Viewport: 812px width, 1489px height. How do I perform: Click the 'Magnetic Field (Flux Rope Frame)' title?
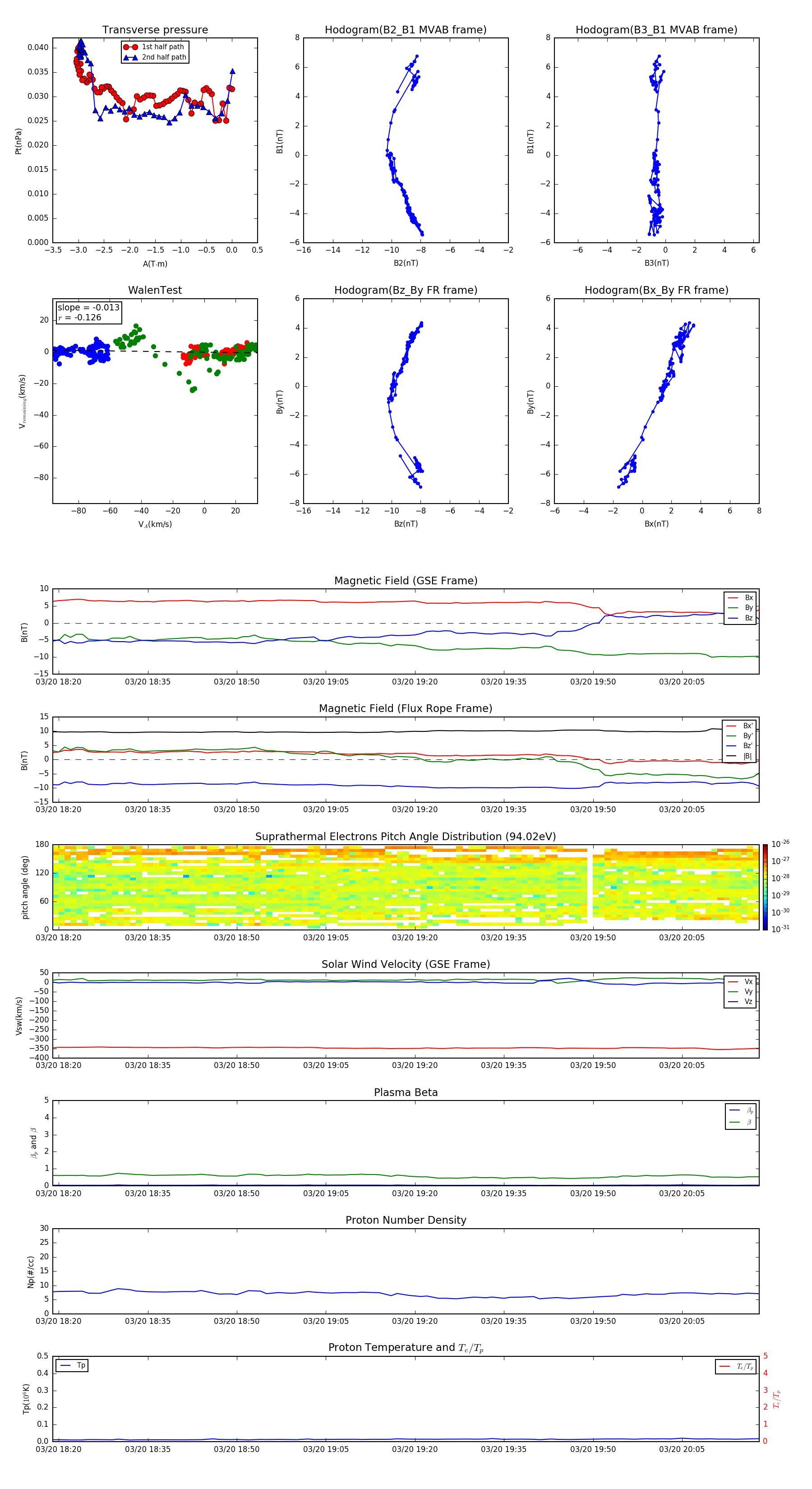[x=406, y=709]
